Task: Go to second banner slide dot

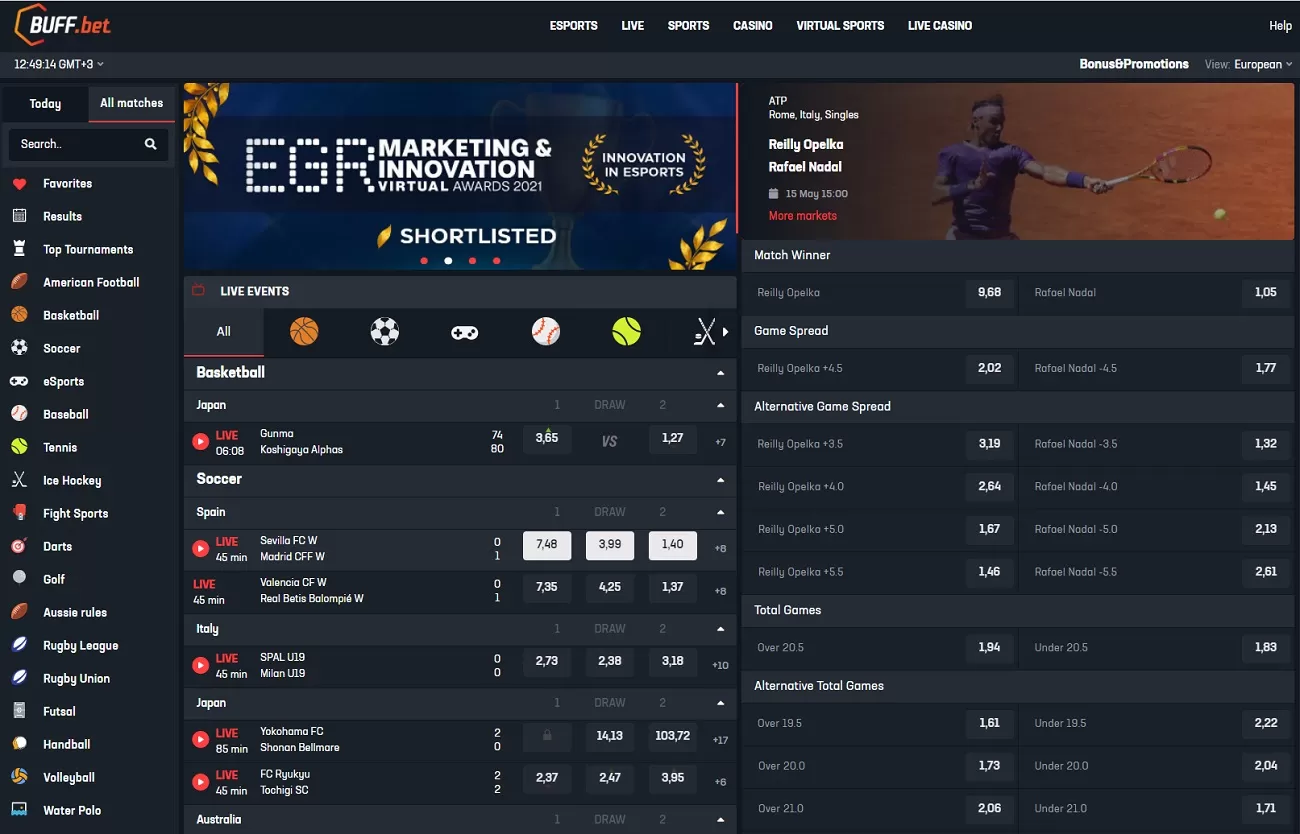Action: pyautogui.click(x=448, y=261)
